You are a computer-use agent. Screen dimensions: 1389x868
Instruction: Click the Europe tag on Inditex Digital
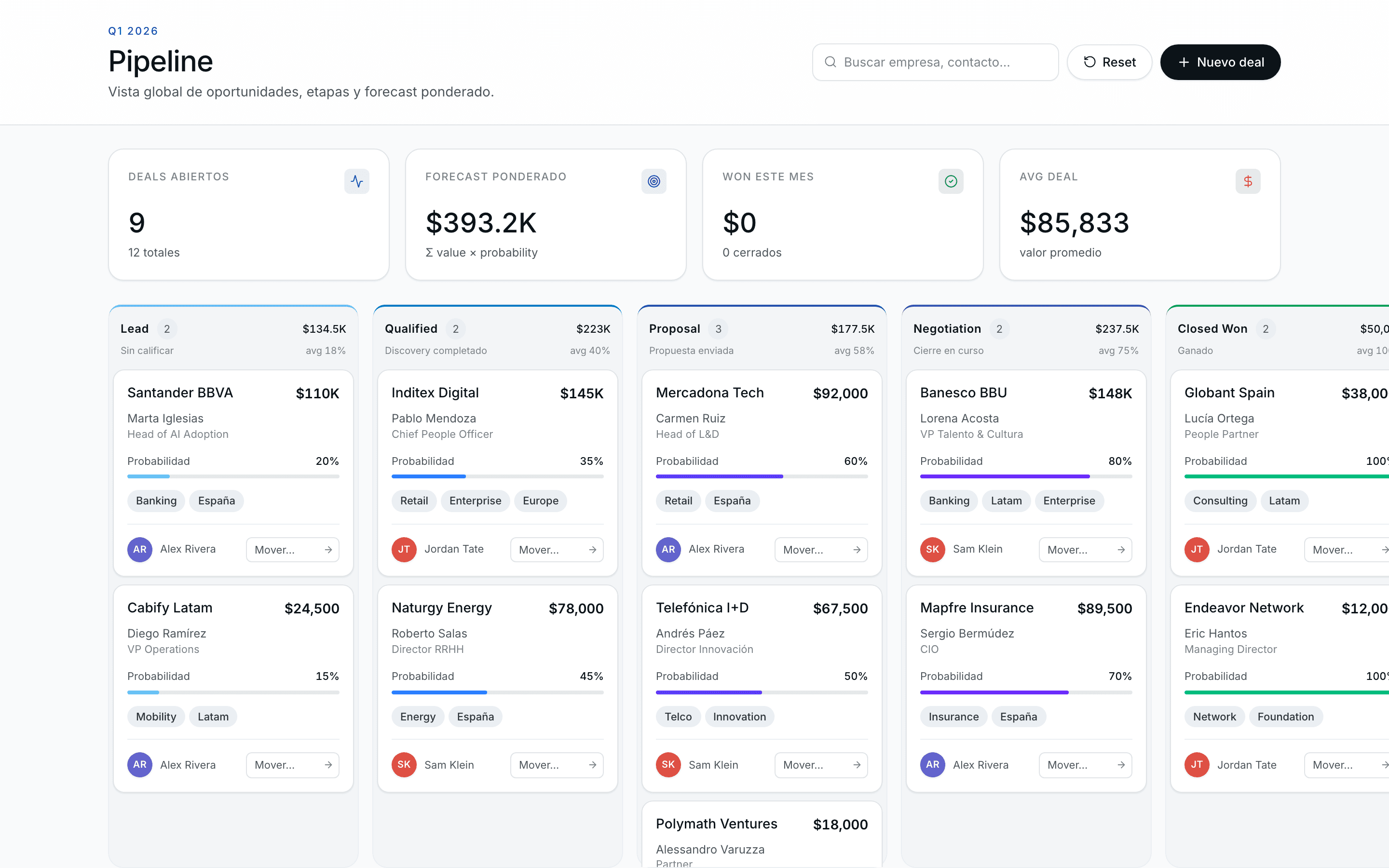pos(541,501)
